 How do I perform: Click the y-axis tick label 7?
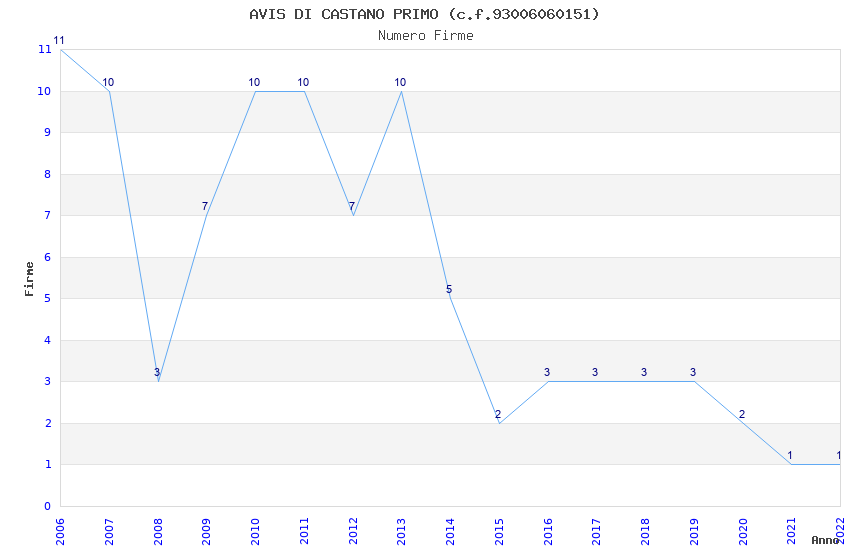[48, 216]
